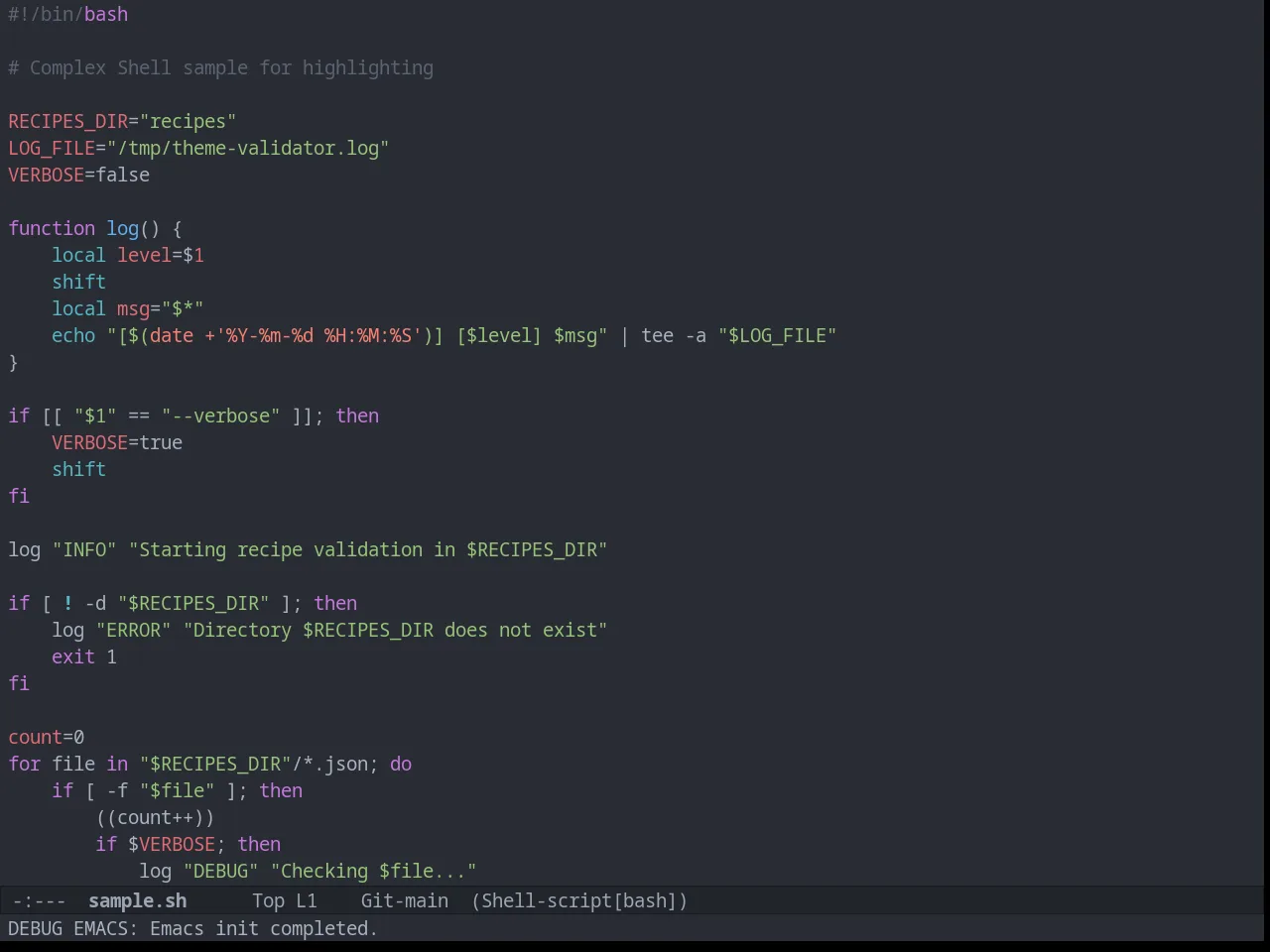Image resolution: width=1270 pixels, height=952 pixels.
Task: Click the -:--- buffer status indicator
Action: click(x=39, y=900)
